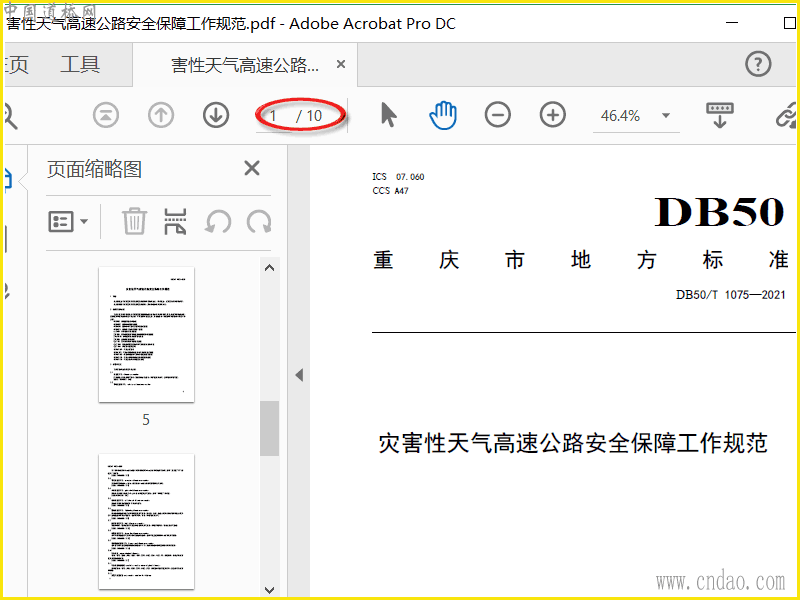Choose the selection arrow tool
Image resolution: width=800 pixels, height=600 pixels.
point(389,115)
